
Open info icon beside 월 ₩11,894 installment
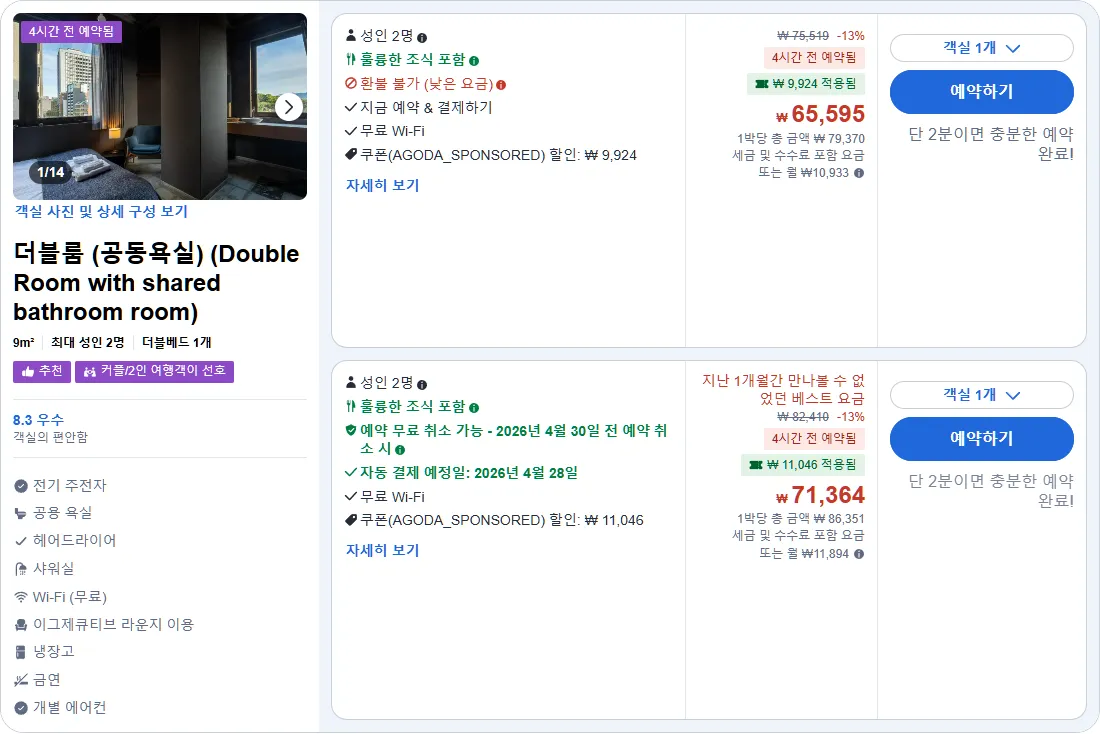pyautogui.click(x=859, y=554)
